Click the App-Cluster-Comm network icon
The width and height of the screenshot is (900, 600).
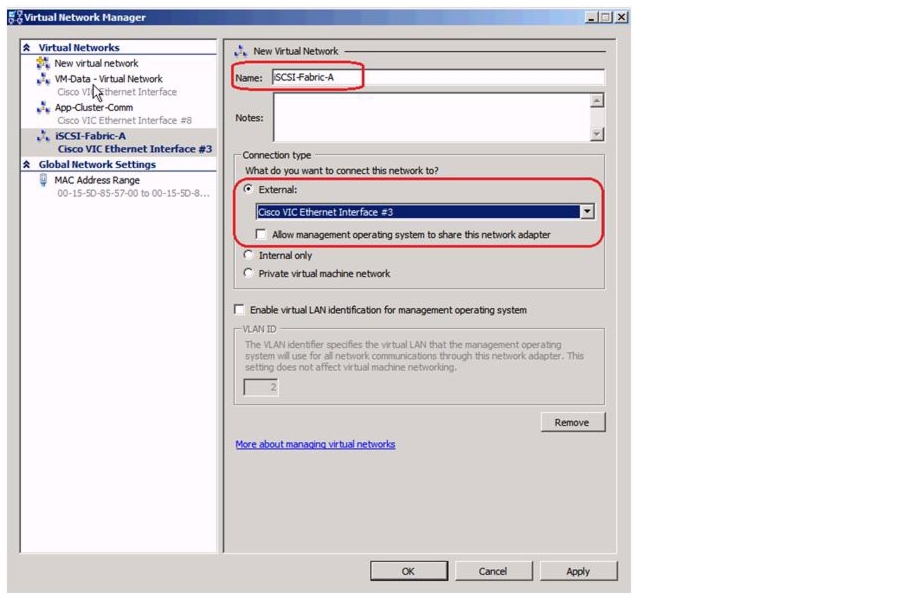click(x=43, y=107)
